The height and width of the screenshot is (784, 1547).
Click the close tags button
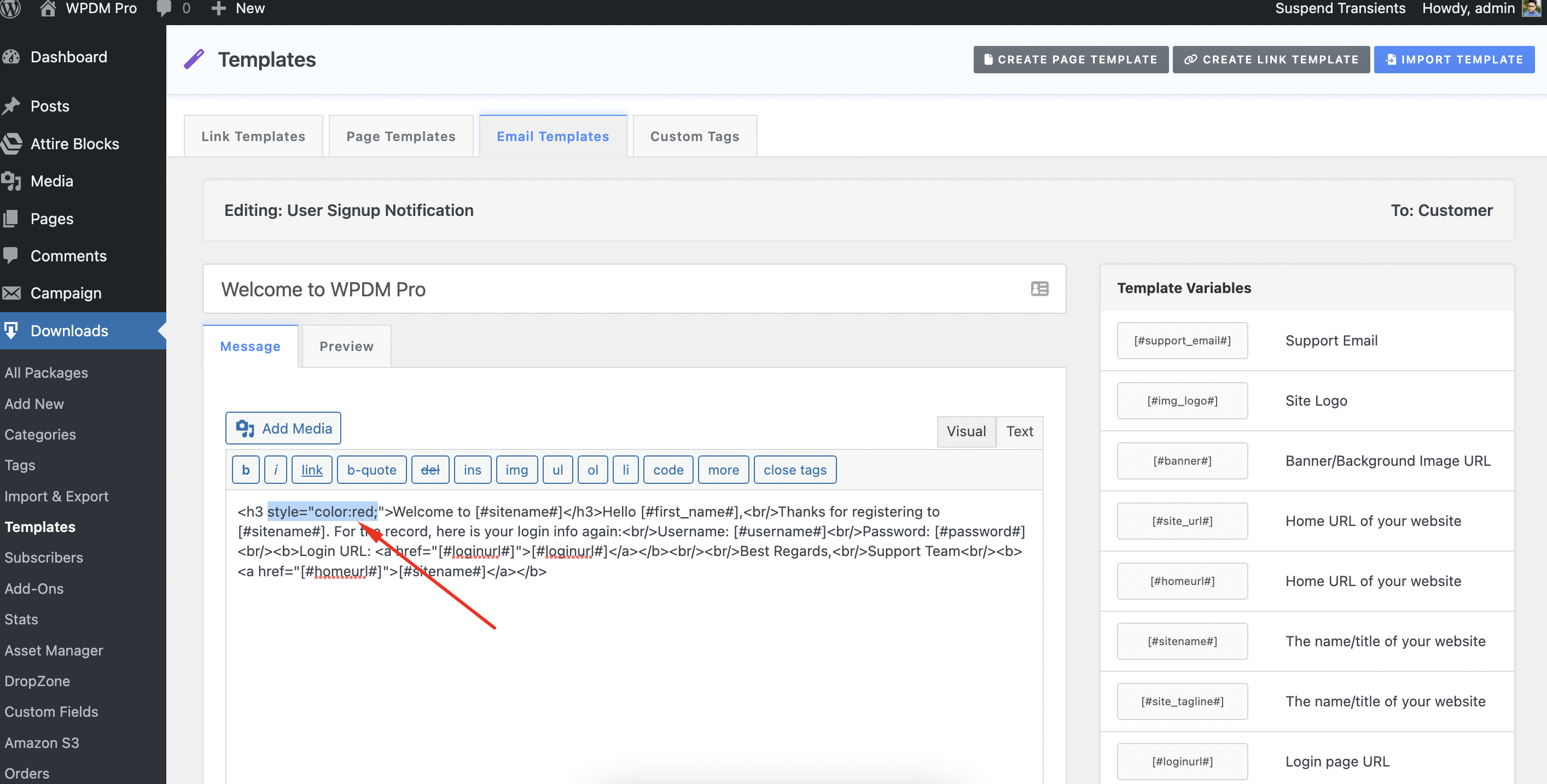(x=795, y=470)
